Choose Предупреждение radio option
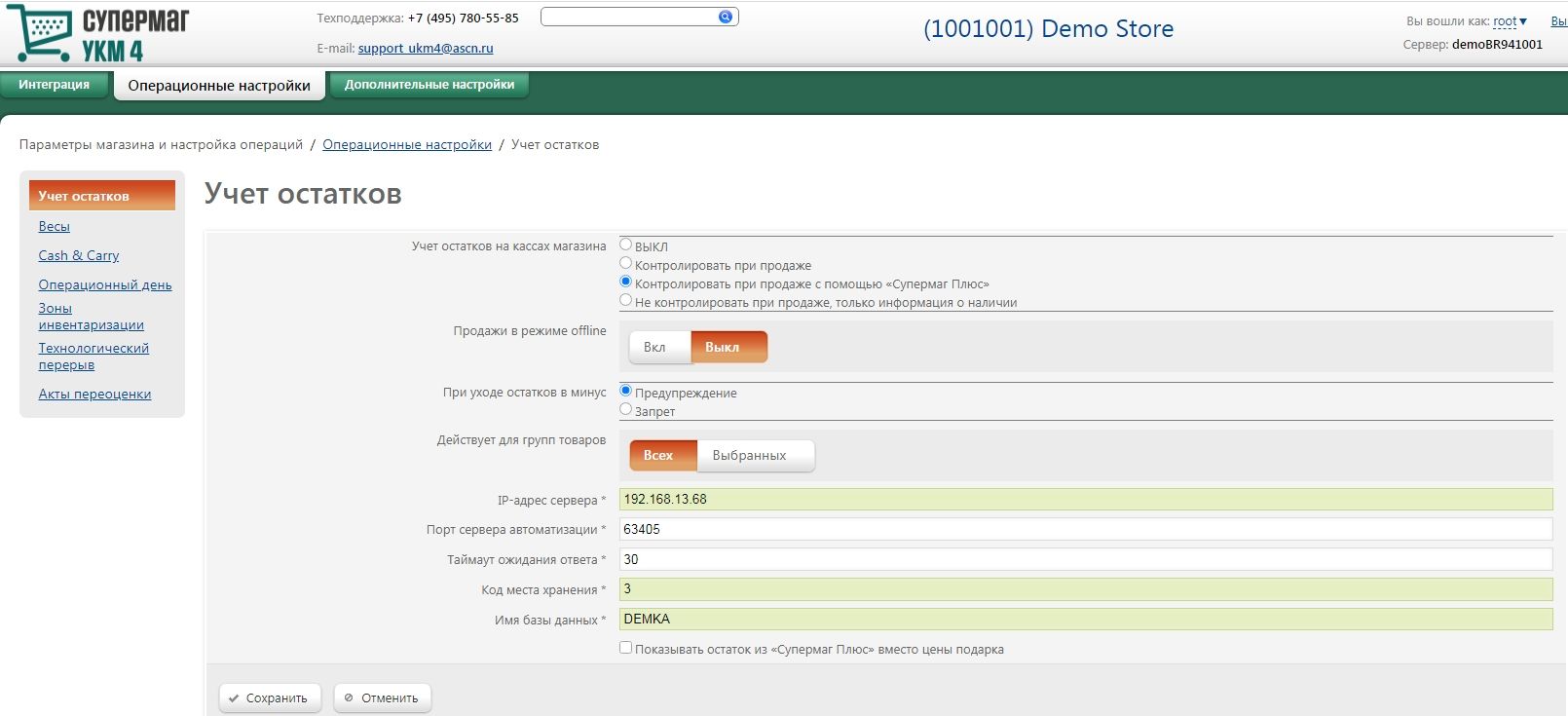This screenshot has height=716, width=1568. point(626,391)
